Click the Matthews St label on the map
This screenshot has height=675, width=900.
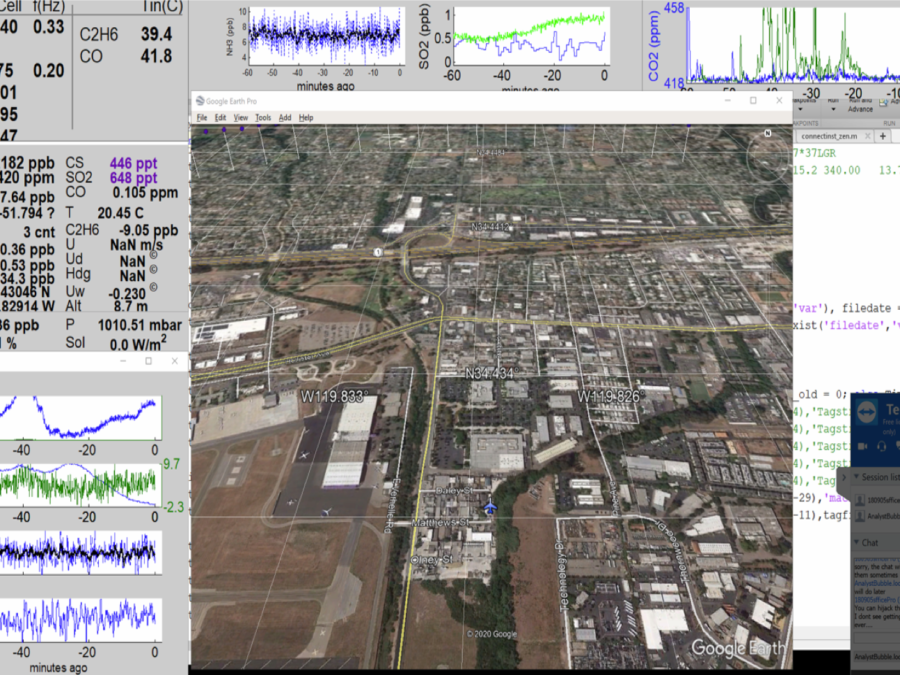(x=440, y=523)
